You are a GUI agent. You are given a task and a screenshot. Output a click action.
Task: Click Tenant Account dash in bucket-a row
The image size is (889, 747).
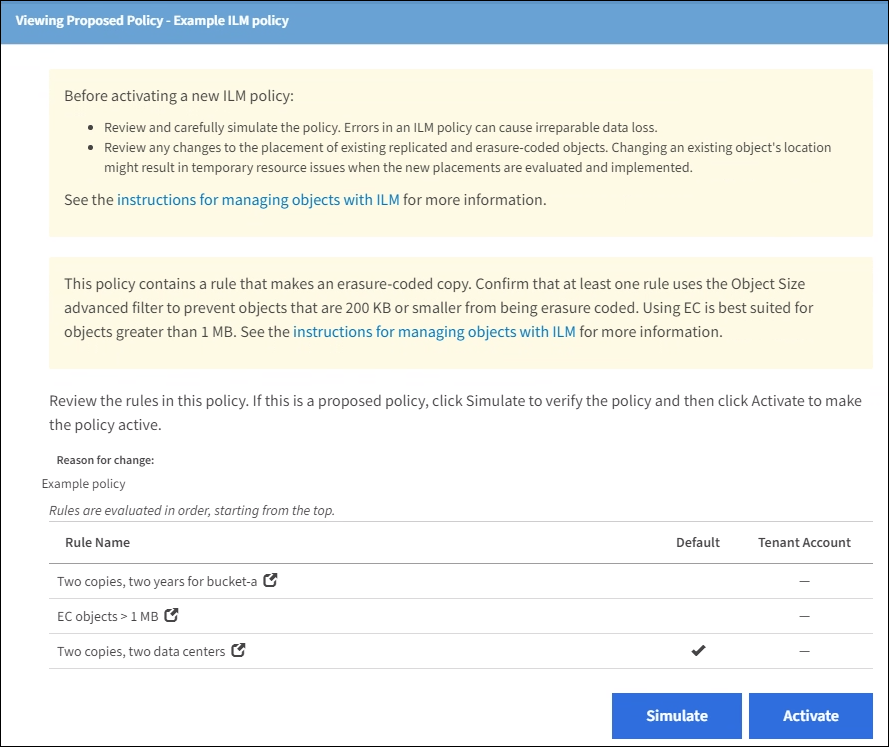pos(804,581)
